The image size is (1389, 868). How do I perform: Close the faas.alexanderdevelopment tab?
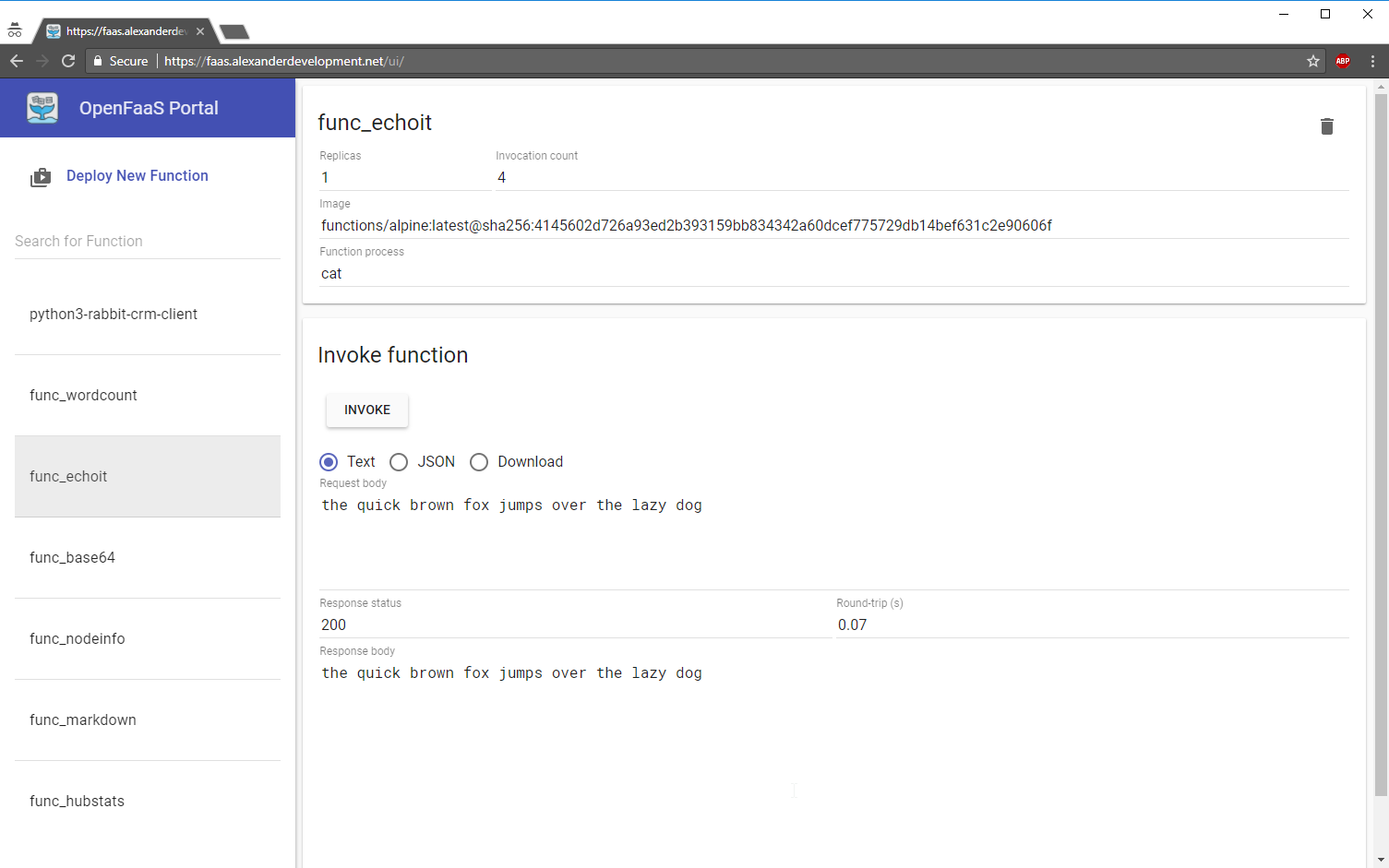pos(200,31)
